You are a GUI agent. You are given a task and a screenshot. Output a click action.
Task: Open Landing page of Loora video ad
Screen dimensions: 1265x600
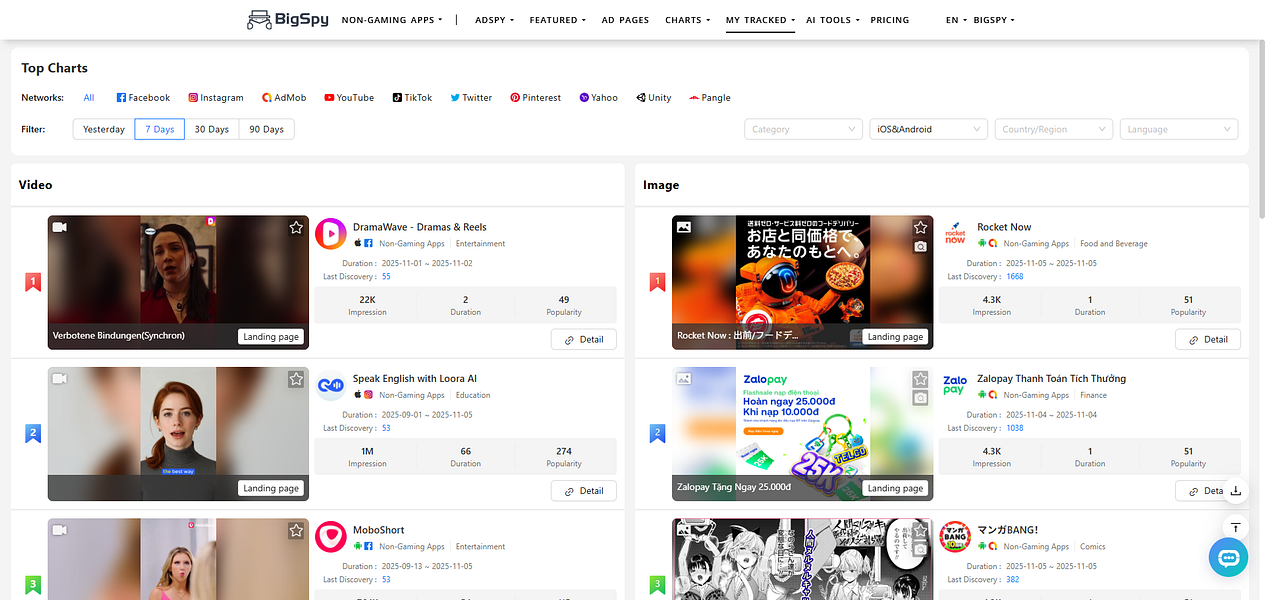point(271,488)
